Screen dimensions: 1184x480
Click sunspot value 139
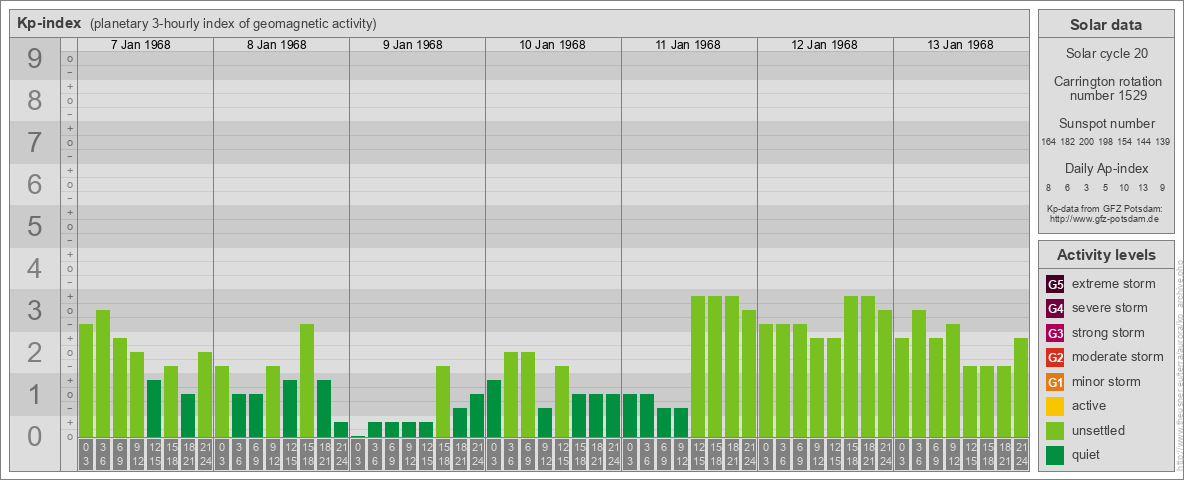[1163, 142]
